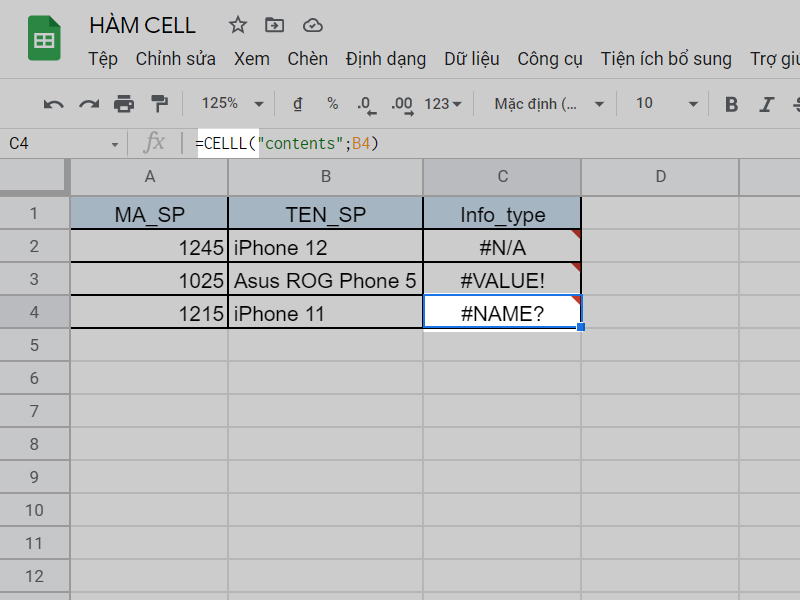800x600 pixels.
Task: Toggle italic formatting
Action: pos(766,104)
